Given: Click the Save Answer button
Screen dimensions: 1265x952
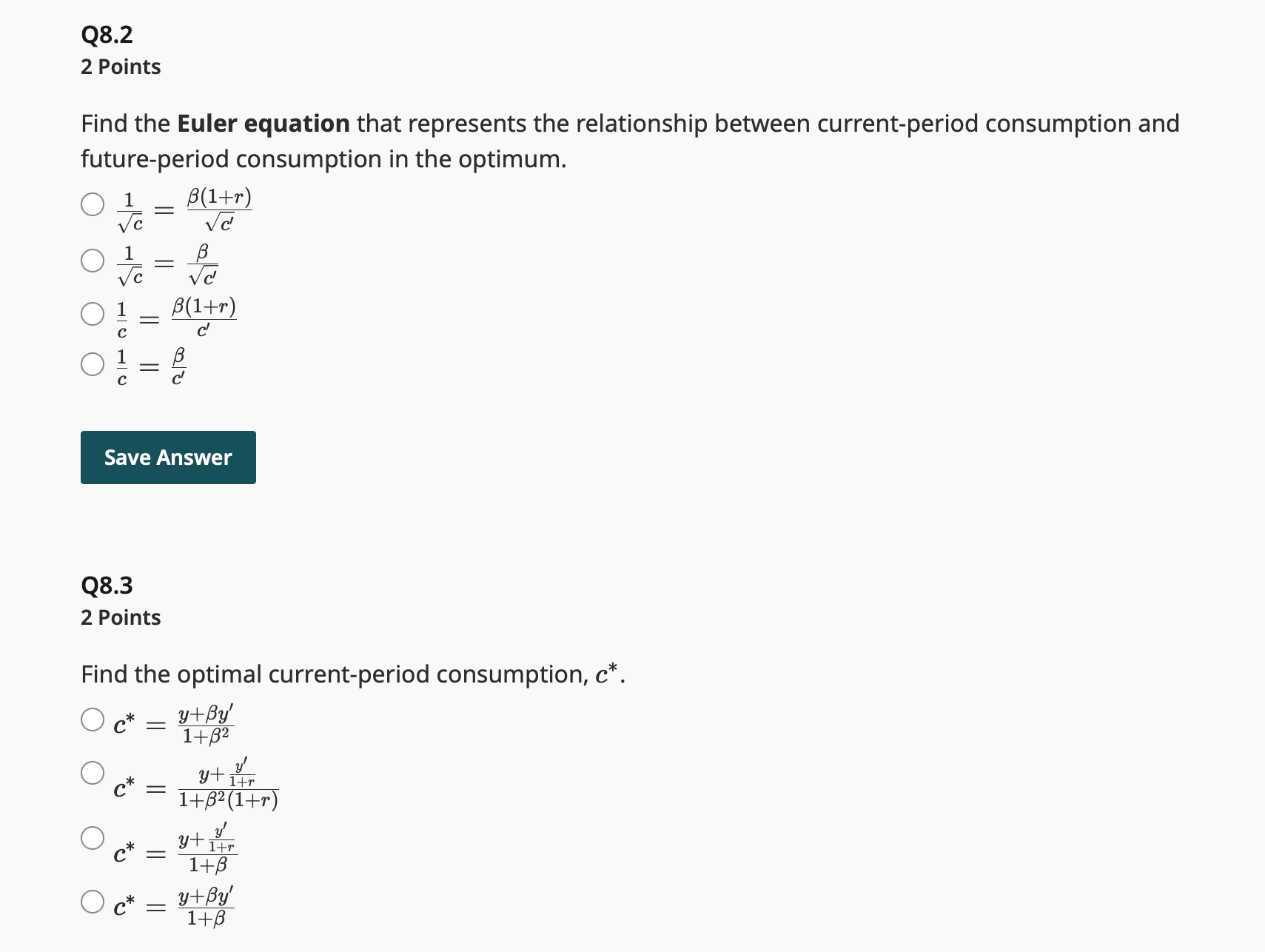Looking at the screenshot, I should click(168, 457).
